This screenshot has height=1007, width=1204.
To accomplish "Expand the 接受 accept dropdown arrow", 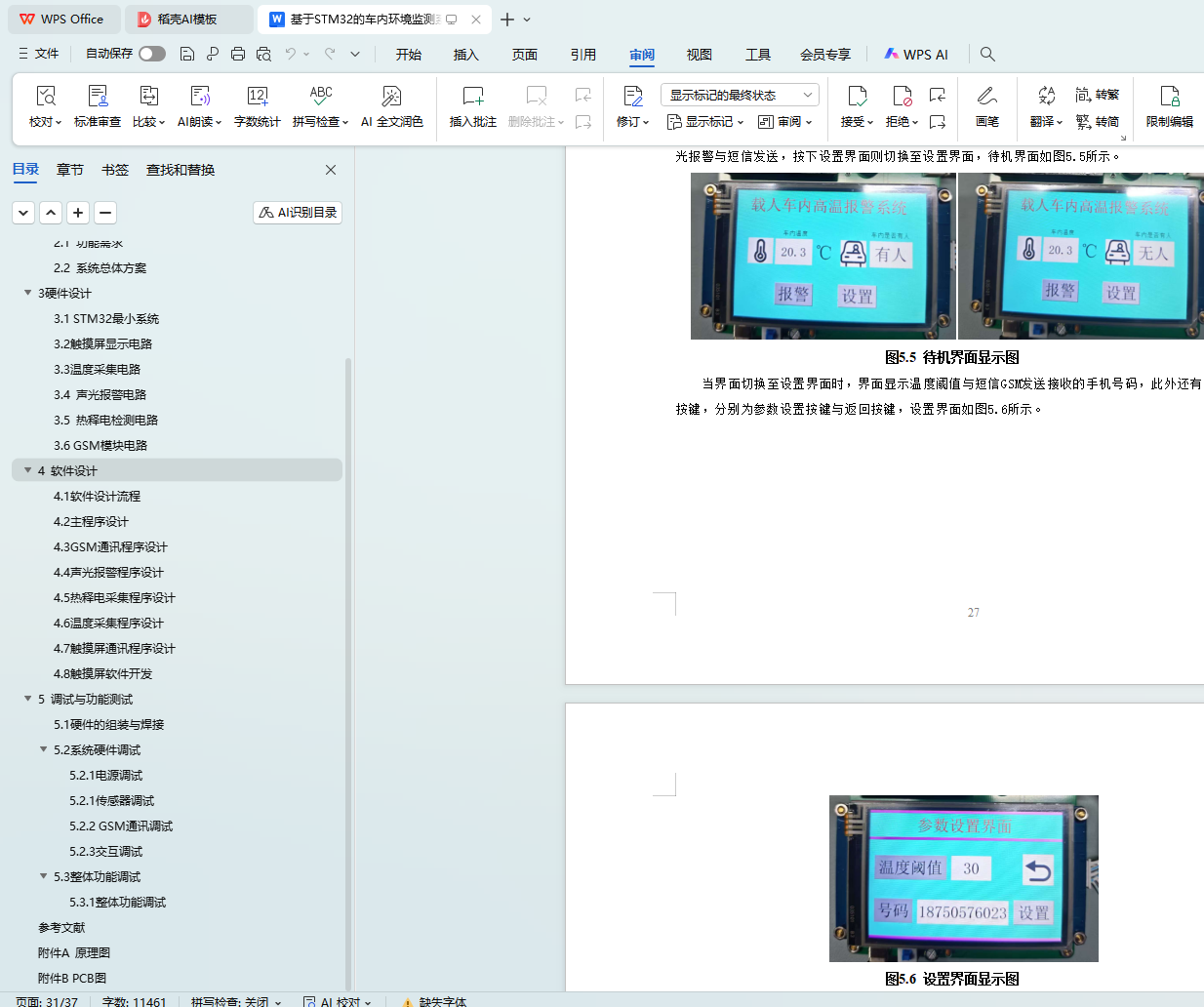I will point(869,123).
